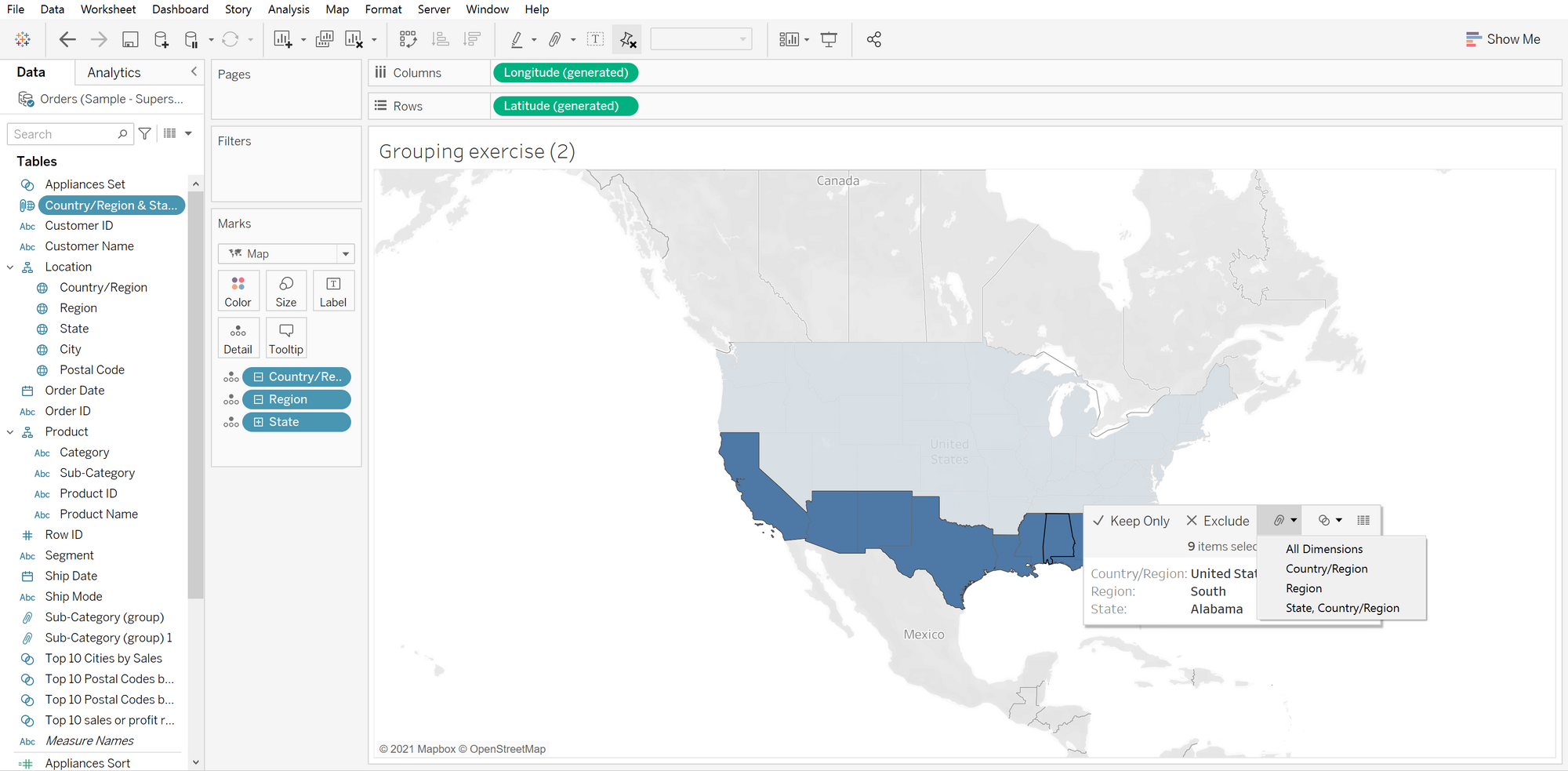This screenshot has width=1568, height=771.
Task: Choose All Dimensions from the group menu
Action: (1324, 549)
